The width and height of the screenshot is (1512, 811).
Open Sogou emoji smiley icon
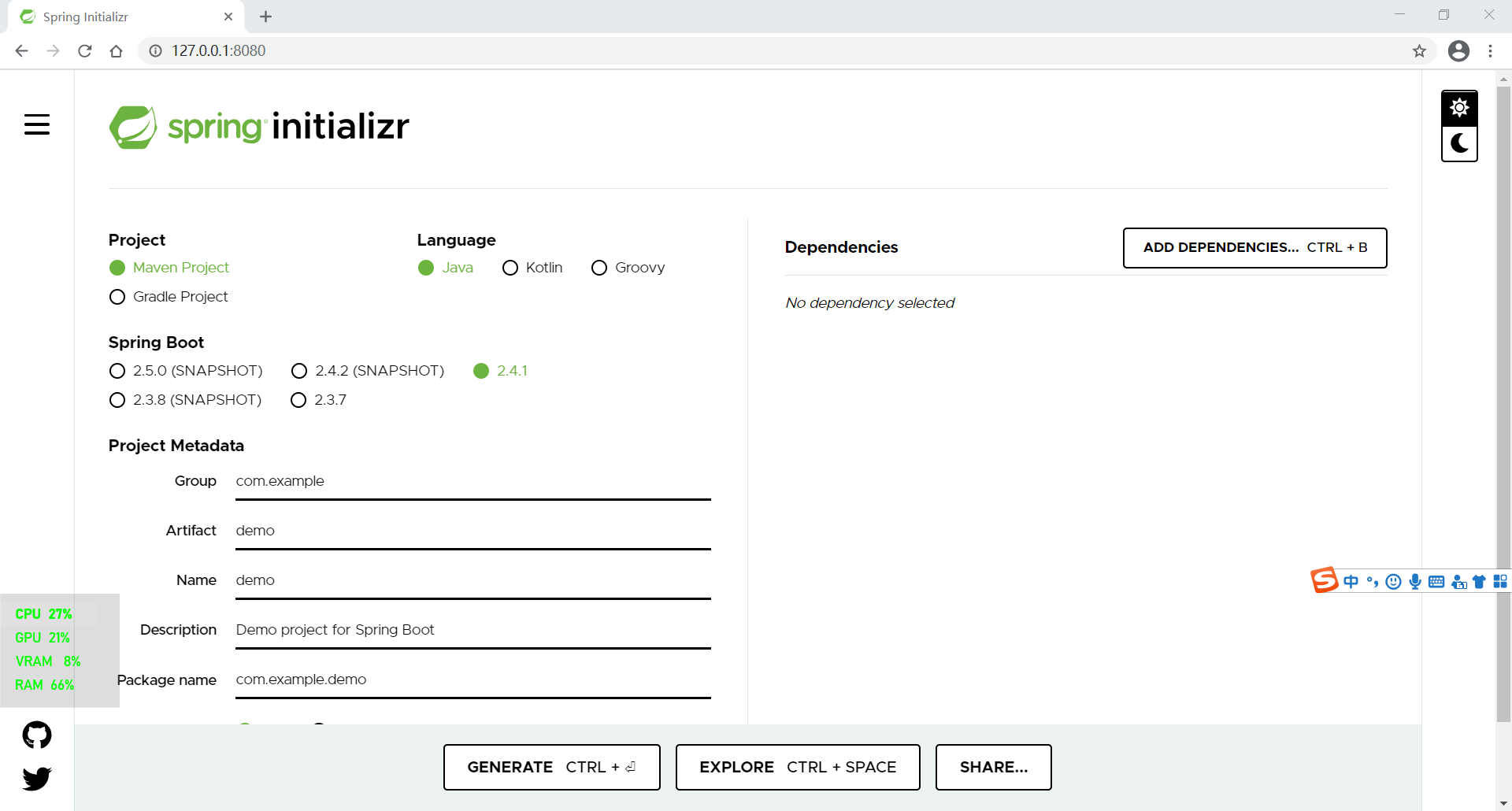click(x=1393, y=582)
